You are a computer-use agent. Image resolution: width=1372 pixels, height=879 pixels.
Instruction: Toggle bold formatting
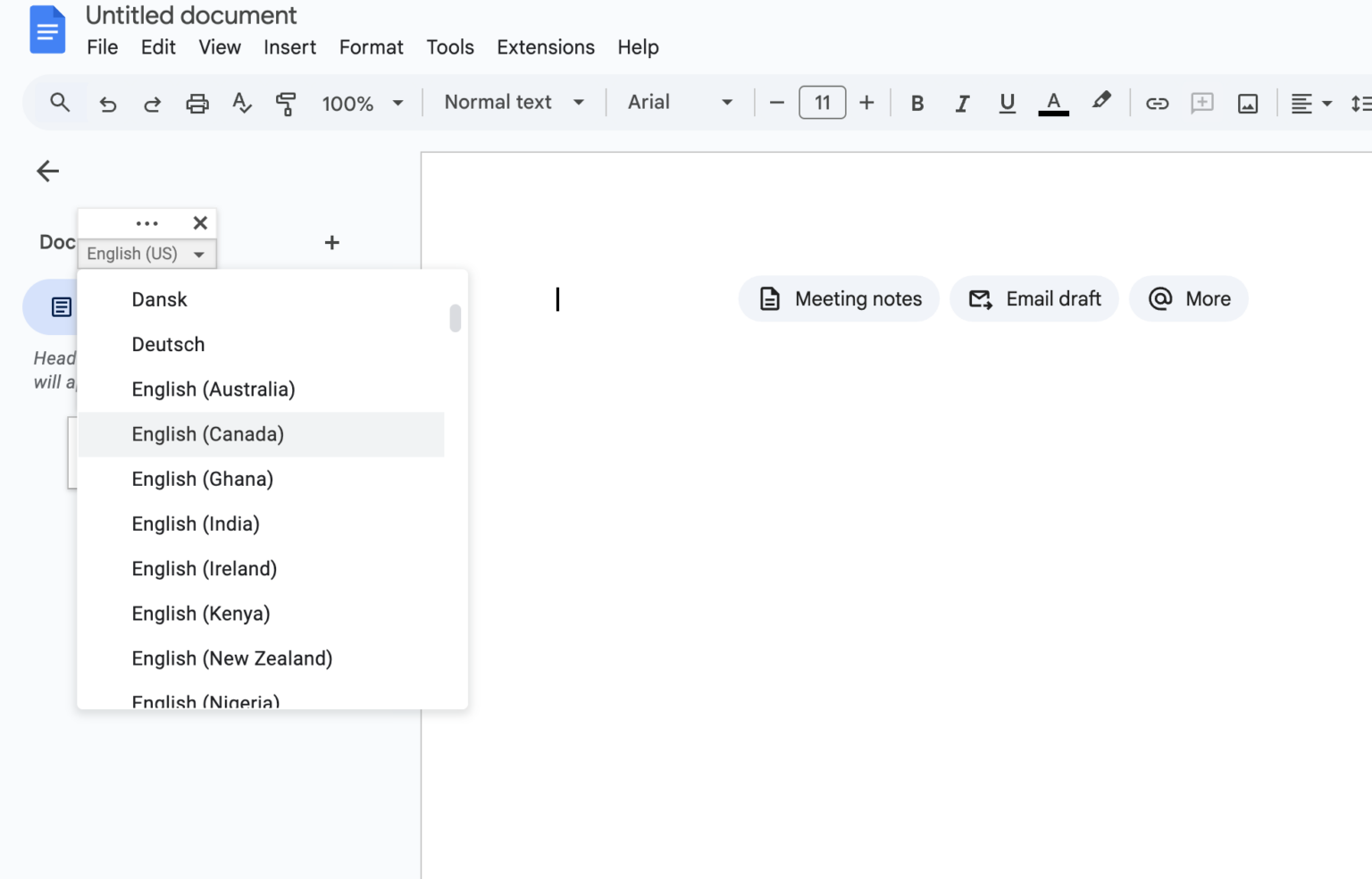(916, 103)
